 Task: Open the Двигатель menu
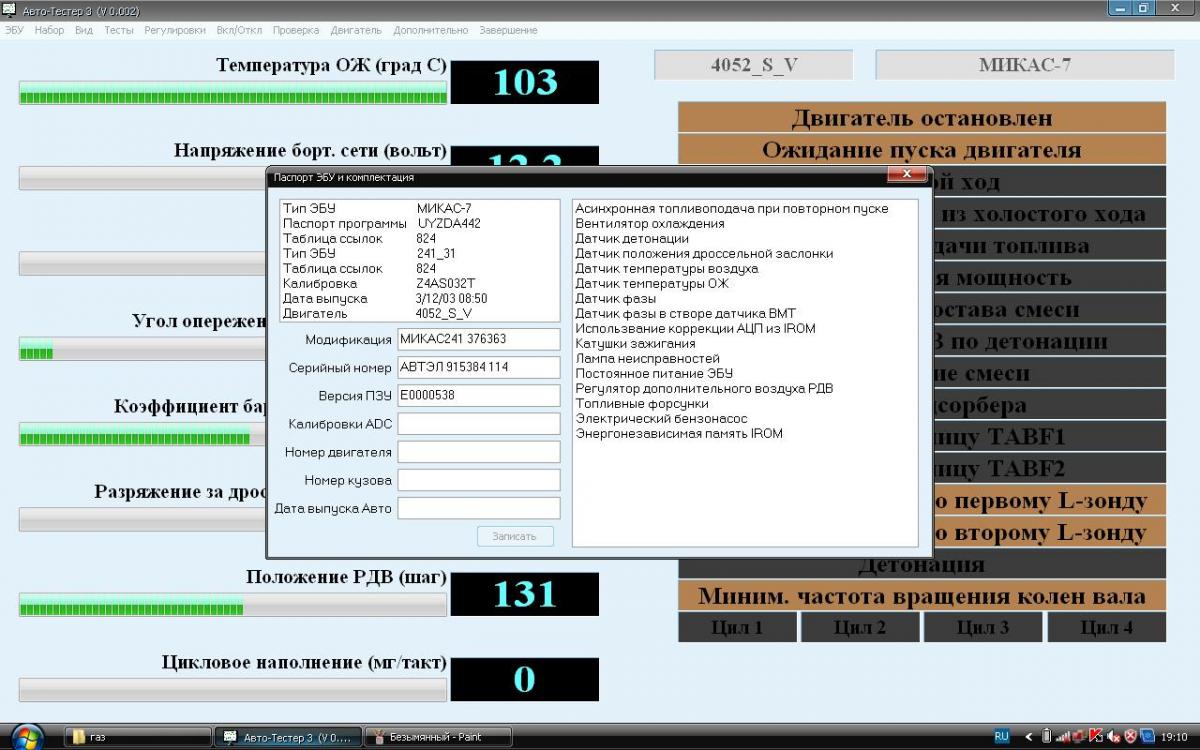pos(357,30)
